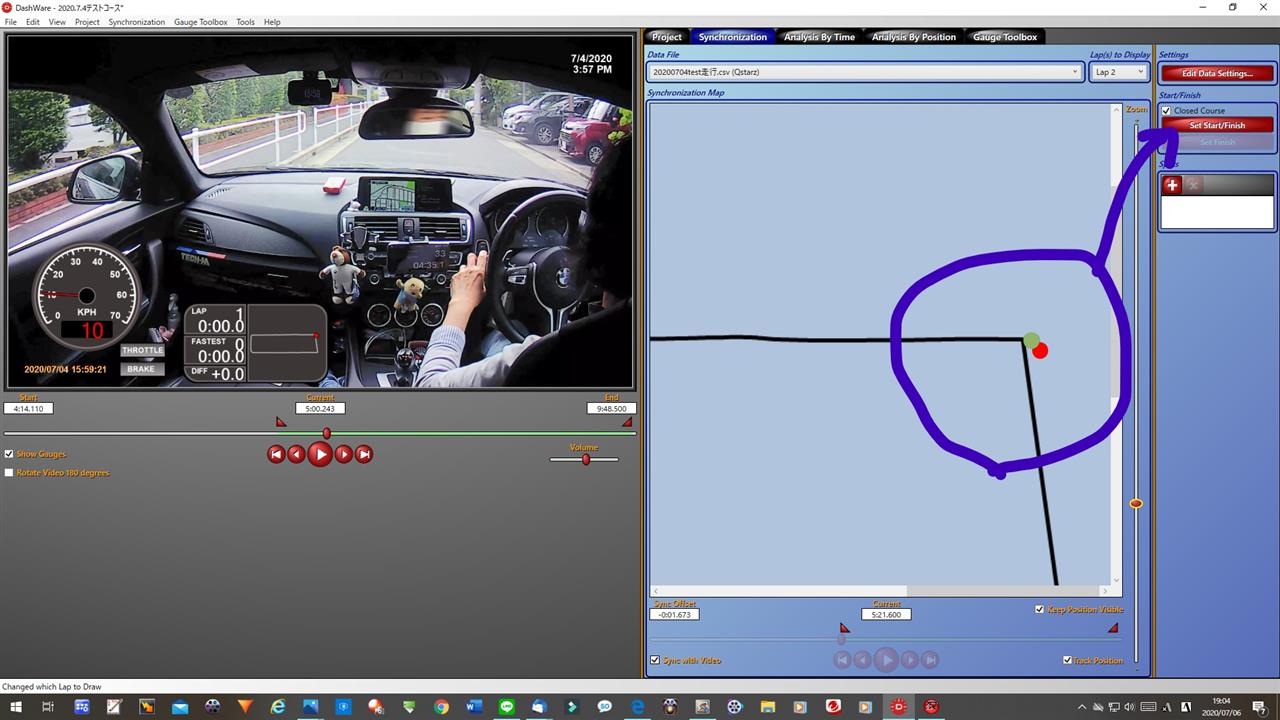
Task: Click the data Current time field 5:21.600
Action: [886, 614]
